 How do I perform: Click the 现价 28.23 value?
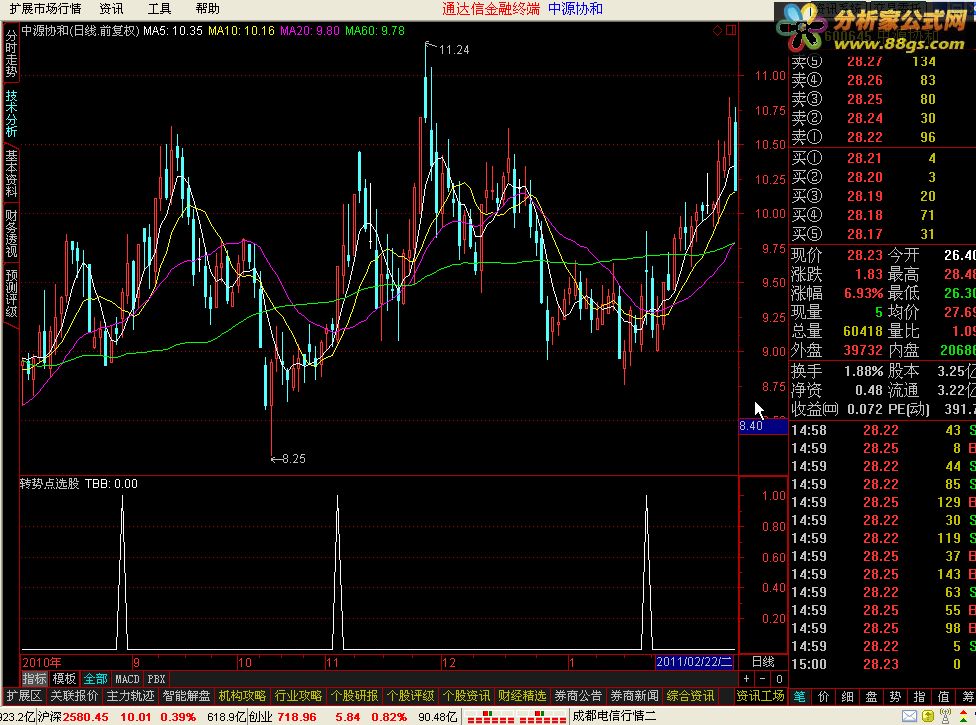pyautogui.click(x=865, y=255)
